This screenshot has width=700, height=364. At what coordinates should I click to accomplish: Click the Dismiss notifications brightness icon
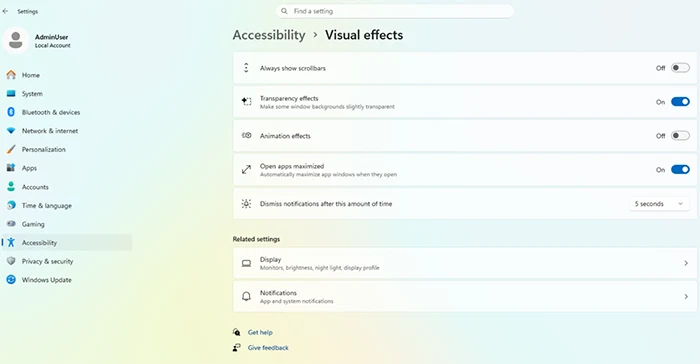246,204
